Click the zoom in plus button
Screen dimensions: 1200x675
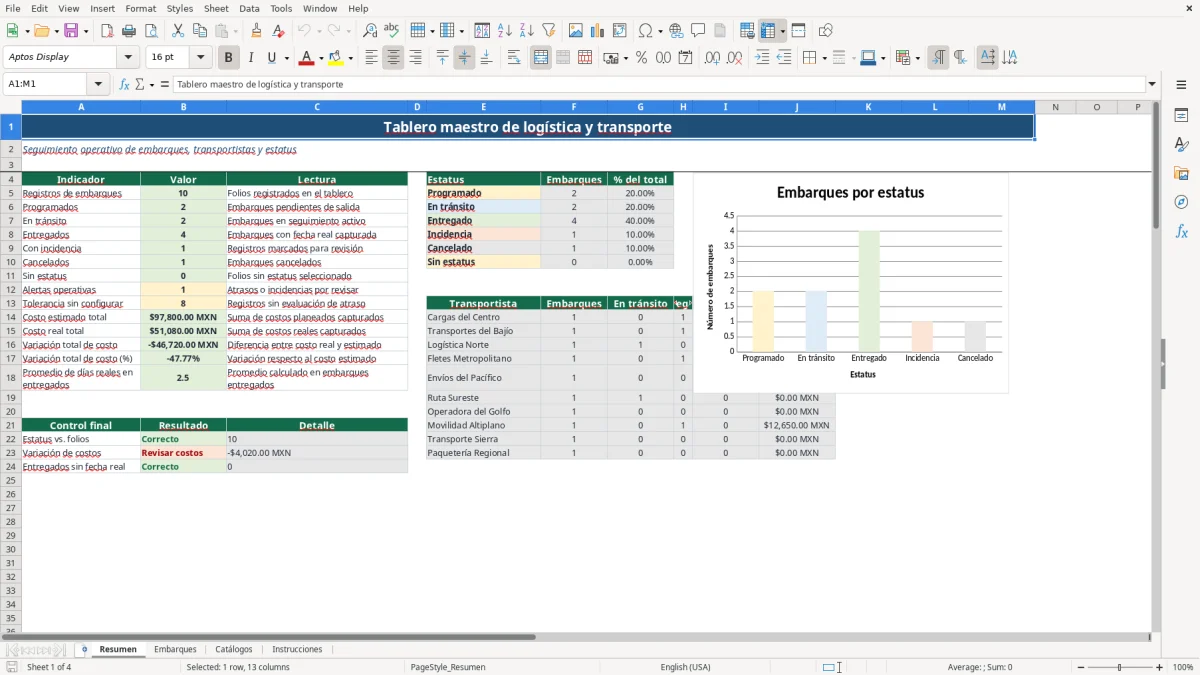[1160, 667]
